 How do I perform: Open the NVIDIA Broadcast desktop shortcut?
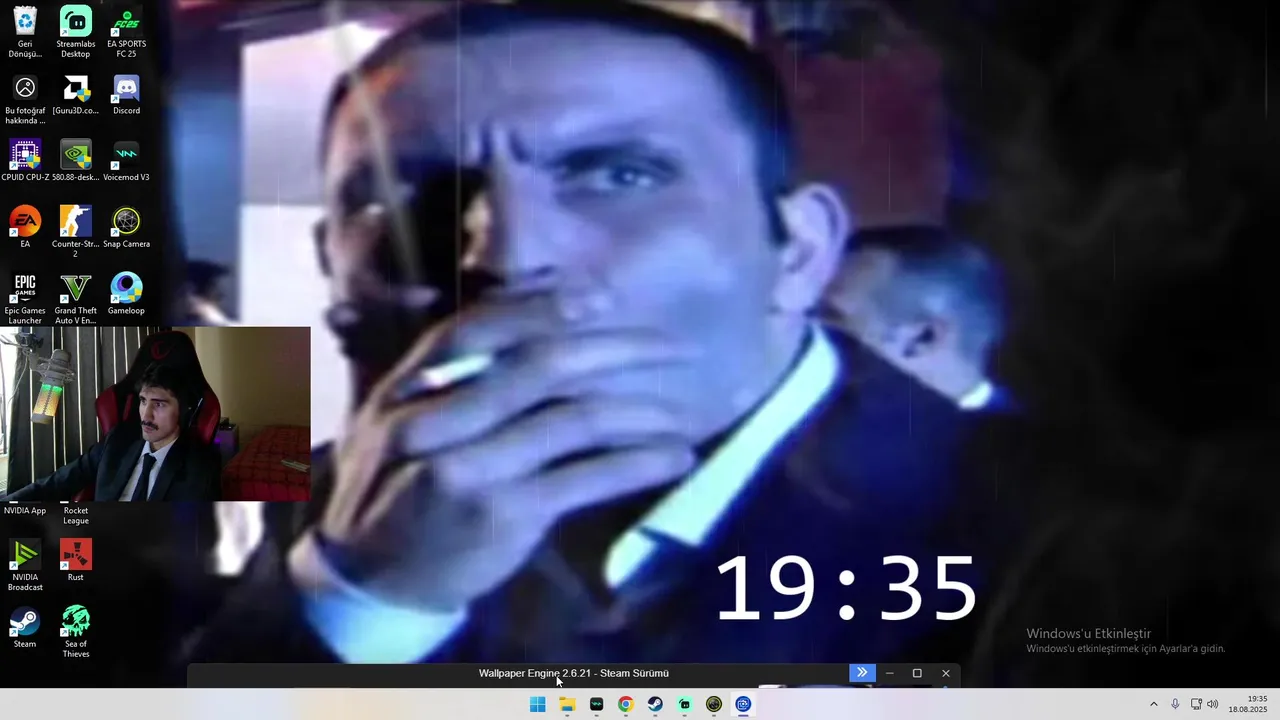tap(25, 565)
